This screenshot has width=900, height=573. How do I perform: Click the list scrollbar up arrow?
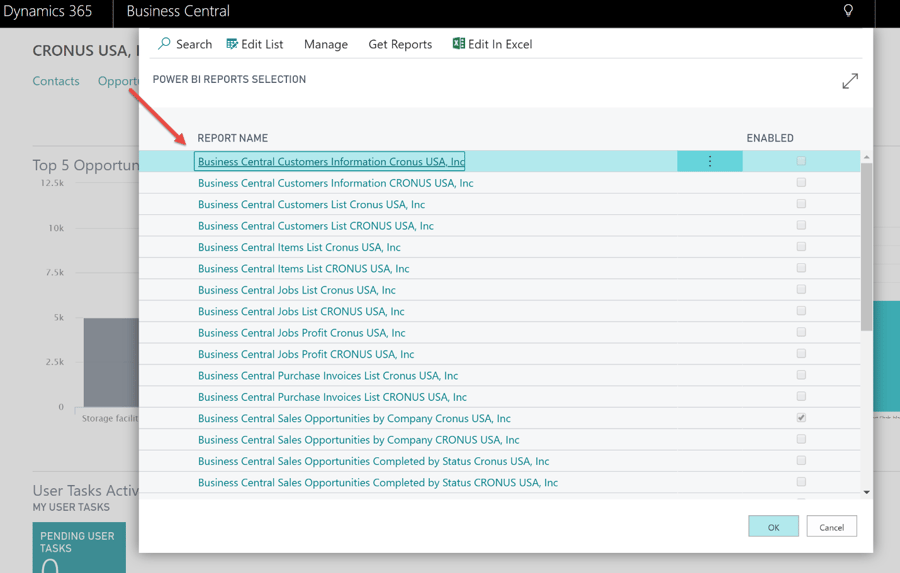click(x=866, y=157)
